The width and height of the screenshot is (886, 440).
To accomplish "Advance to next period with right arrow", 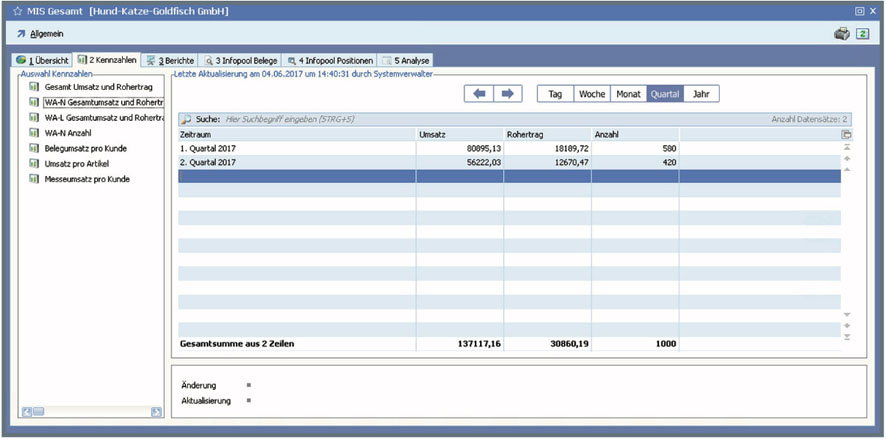I will coord(507,94).
